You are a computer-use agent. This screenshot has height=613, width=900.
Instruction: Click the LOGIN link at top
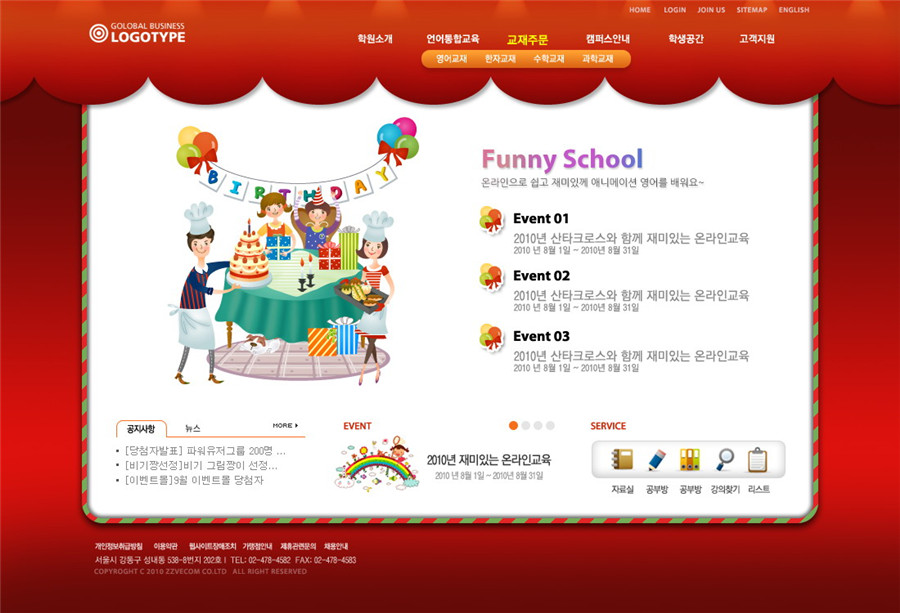click(674, 10)
